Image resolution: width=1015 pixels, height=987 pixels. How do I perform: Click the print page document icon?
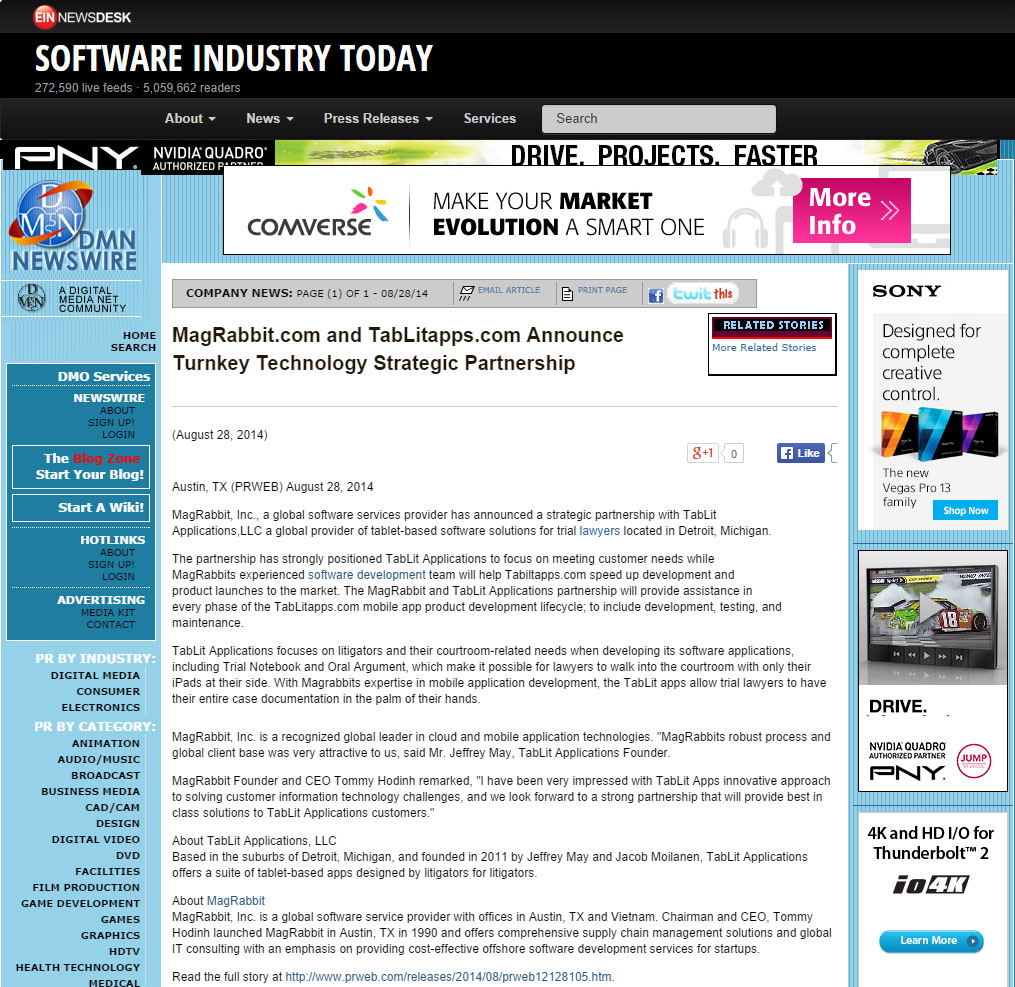point(567,294)
